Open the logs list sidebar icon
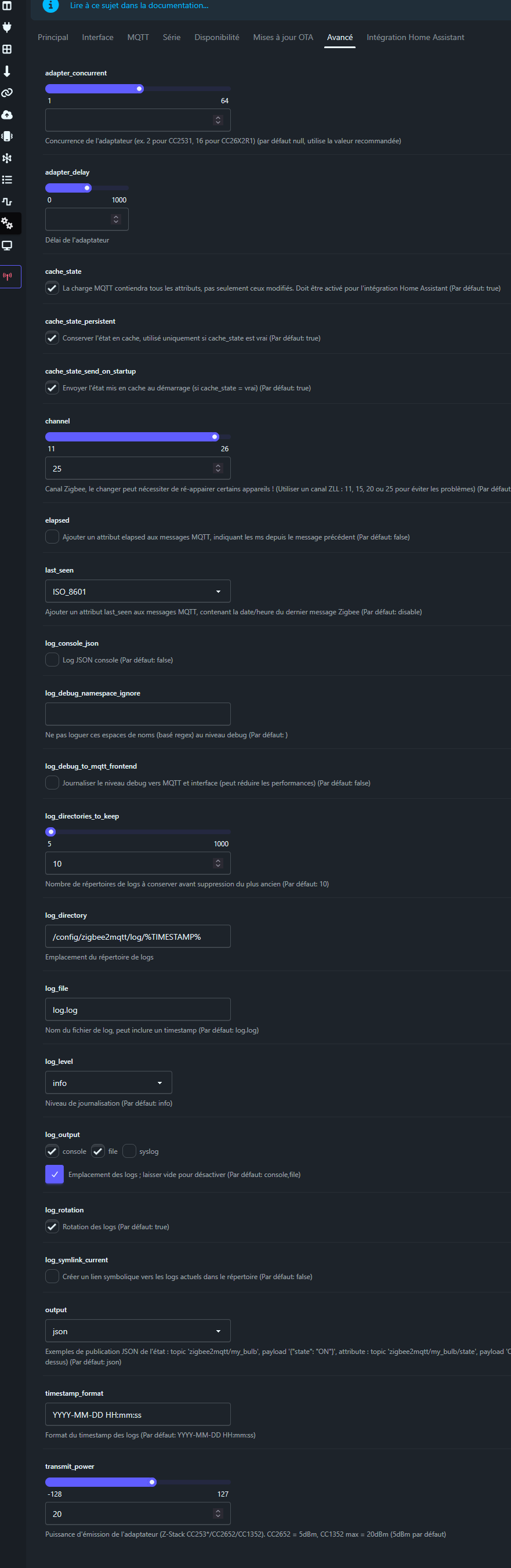Screen dimensions: 511x1568 coord(8,180)
